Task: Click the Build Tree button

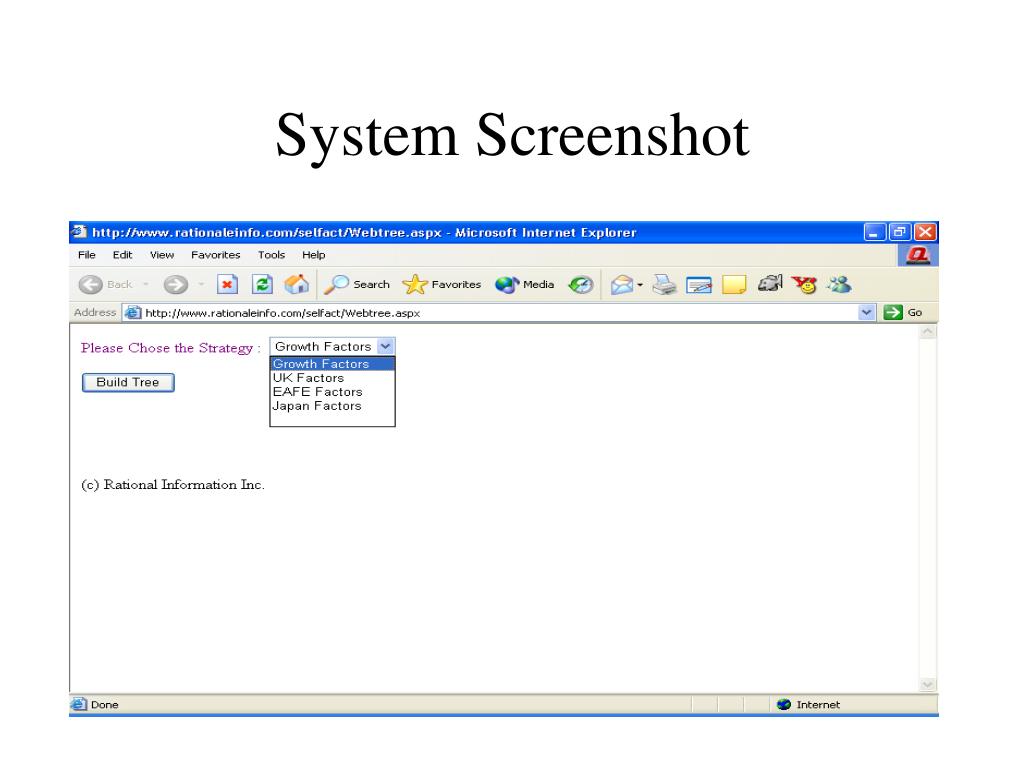Action: click(128, 383)
